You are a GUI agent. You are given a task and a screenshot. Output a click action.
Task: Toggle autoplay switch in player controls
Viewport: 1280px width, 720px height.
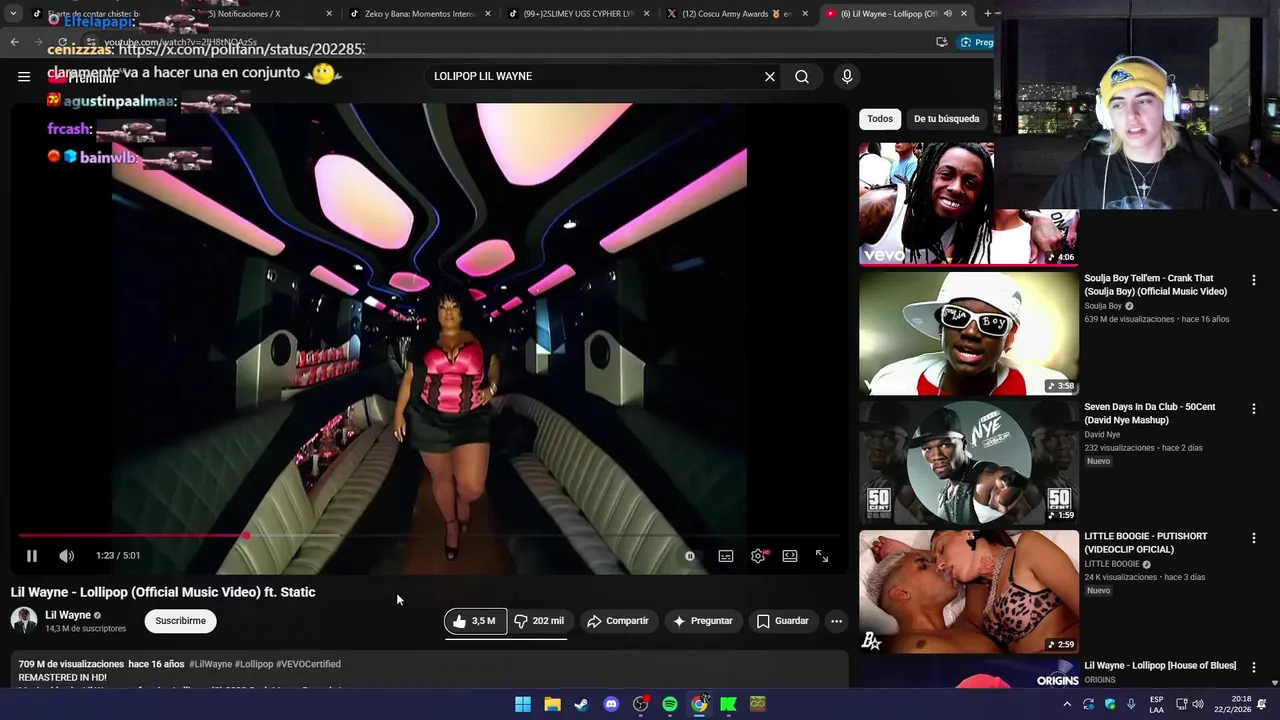(x=690, y=556)
